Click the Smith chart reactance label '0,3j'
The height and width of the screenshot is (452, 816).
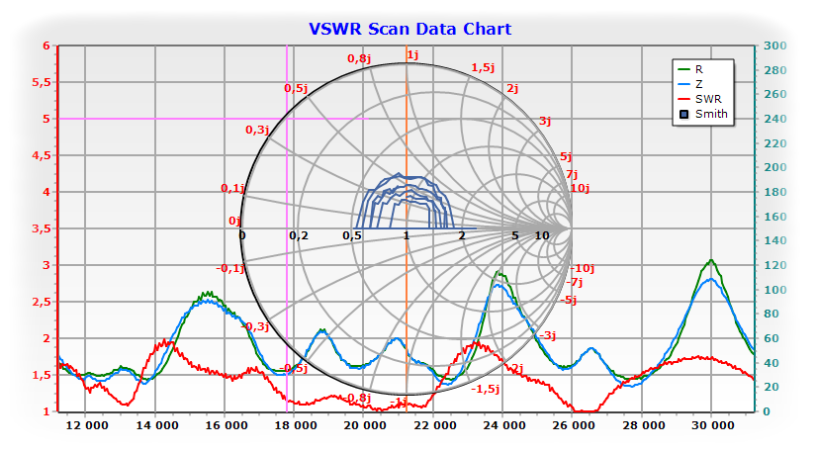coord(257,130)
